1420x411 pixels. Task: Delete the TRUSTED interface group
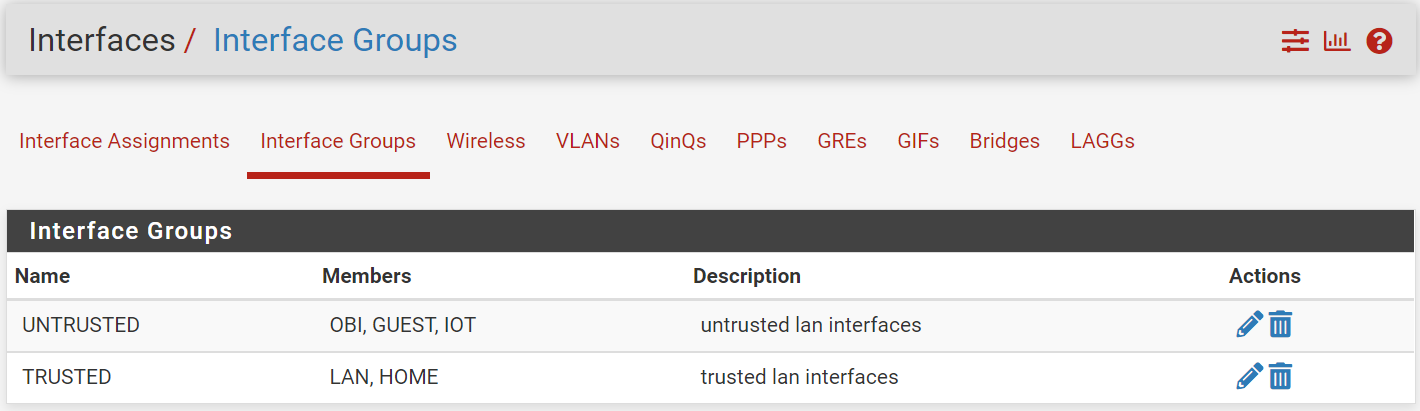click(x=1281, y=376)
